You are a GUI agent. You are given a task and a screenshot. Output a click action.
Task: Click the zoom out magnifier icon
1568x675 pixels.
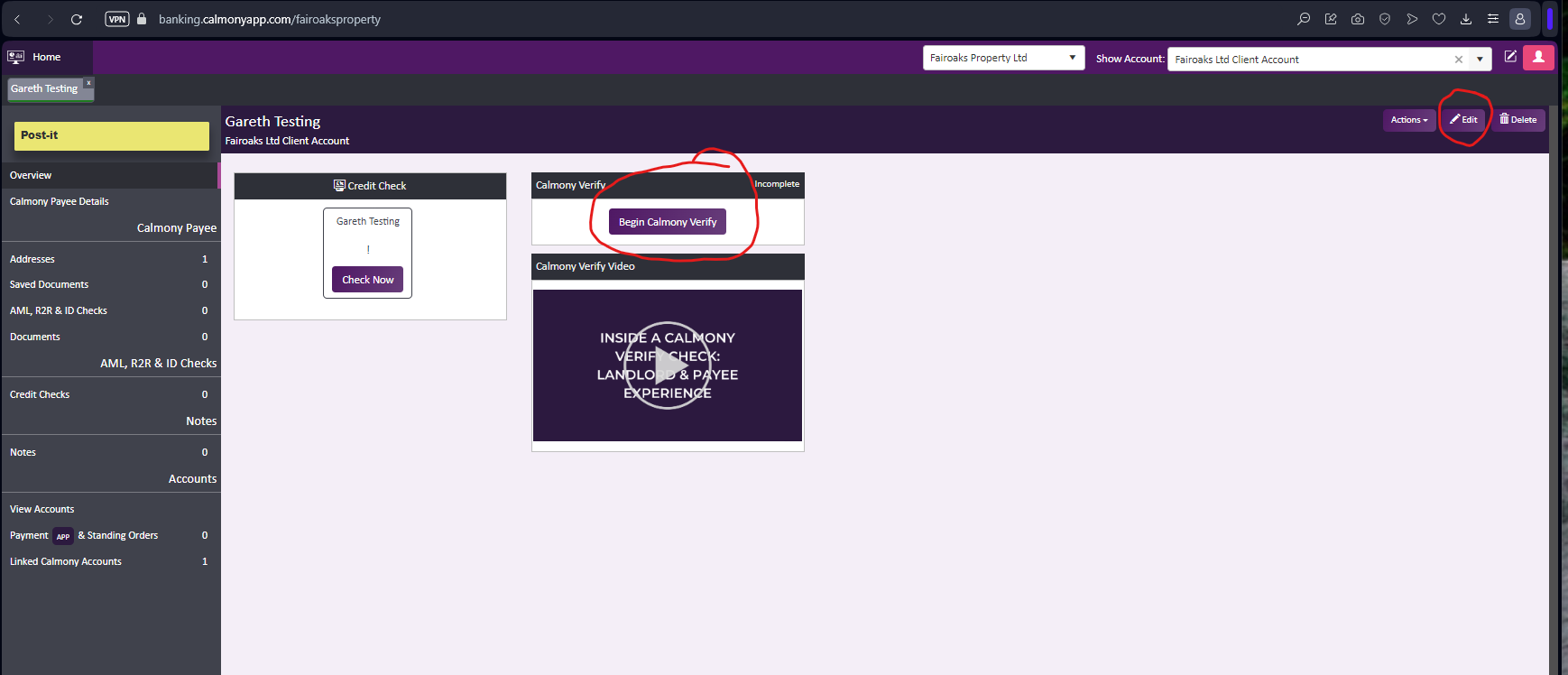point(1303,19)
